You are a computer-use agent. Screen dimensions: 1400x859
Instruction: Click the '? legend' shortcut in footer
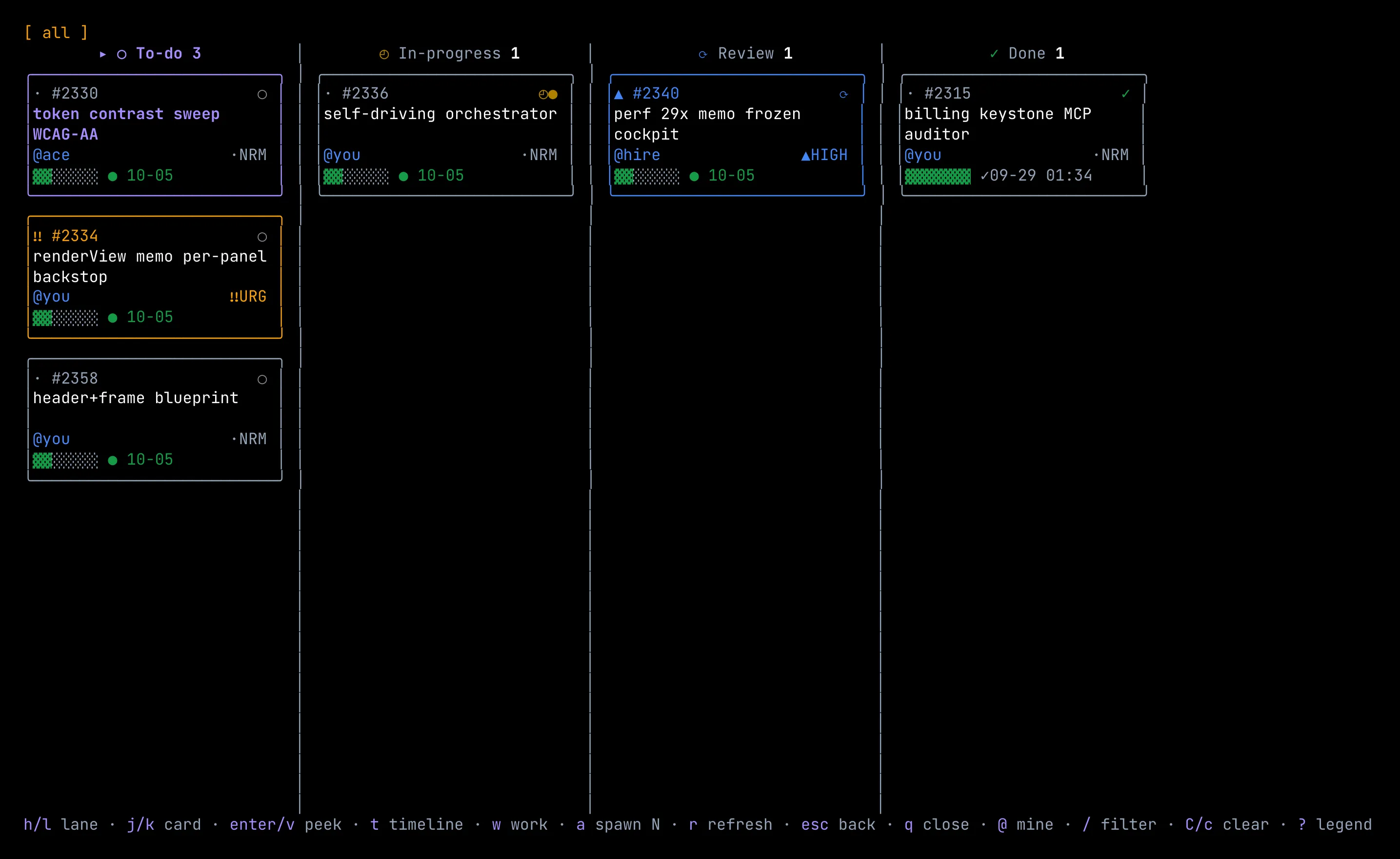pyautogui.click(x=1335, y=824)
